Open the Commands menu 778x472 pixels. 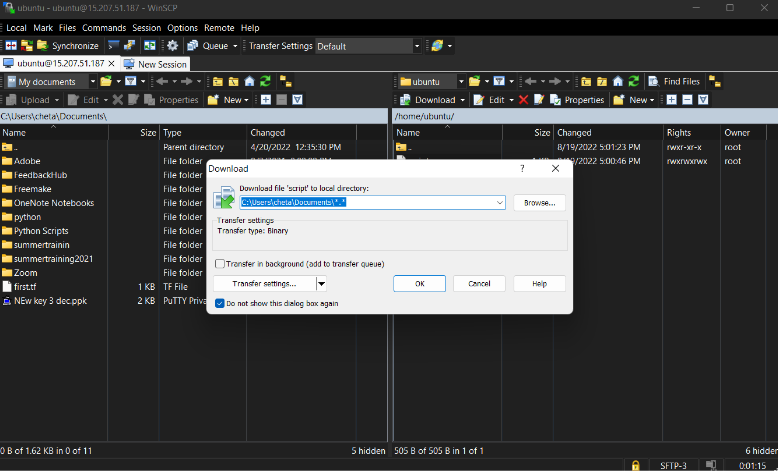tap(104, 28)
